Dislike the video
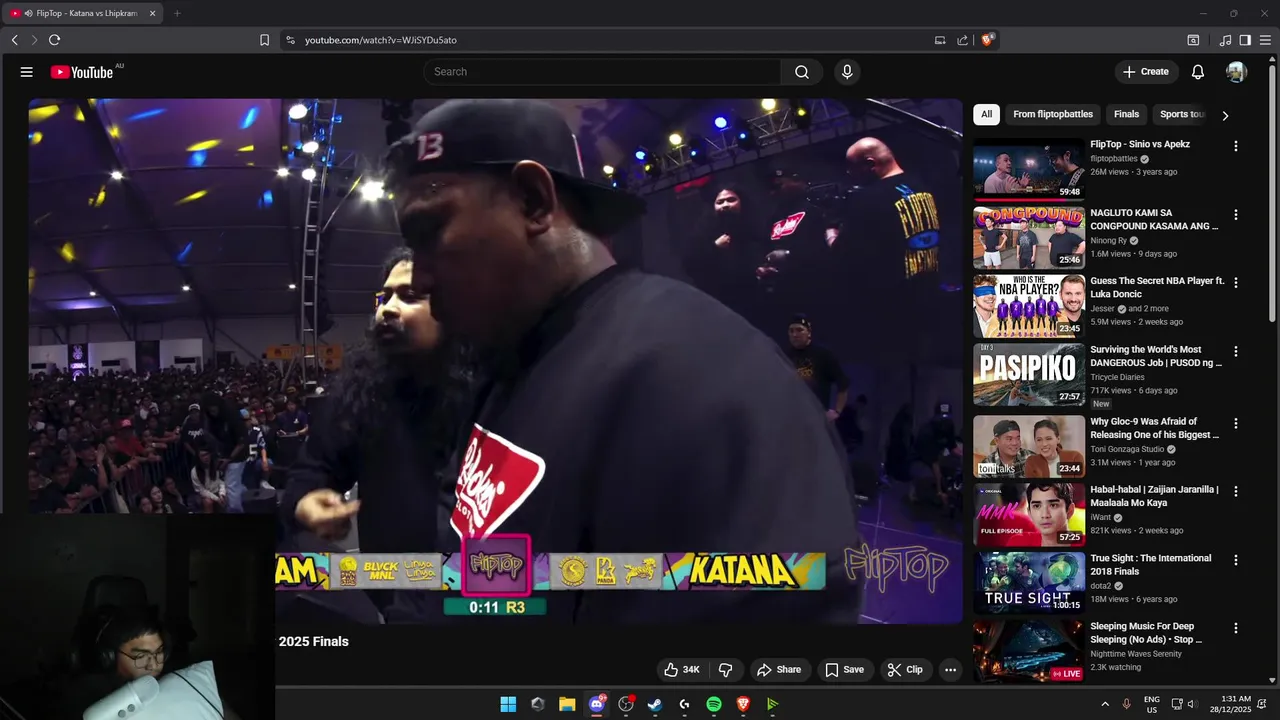This screenshot has width=1280, height=720. coord(726,670)
